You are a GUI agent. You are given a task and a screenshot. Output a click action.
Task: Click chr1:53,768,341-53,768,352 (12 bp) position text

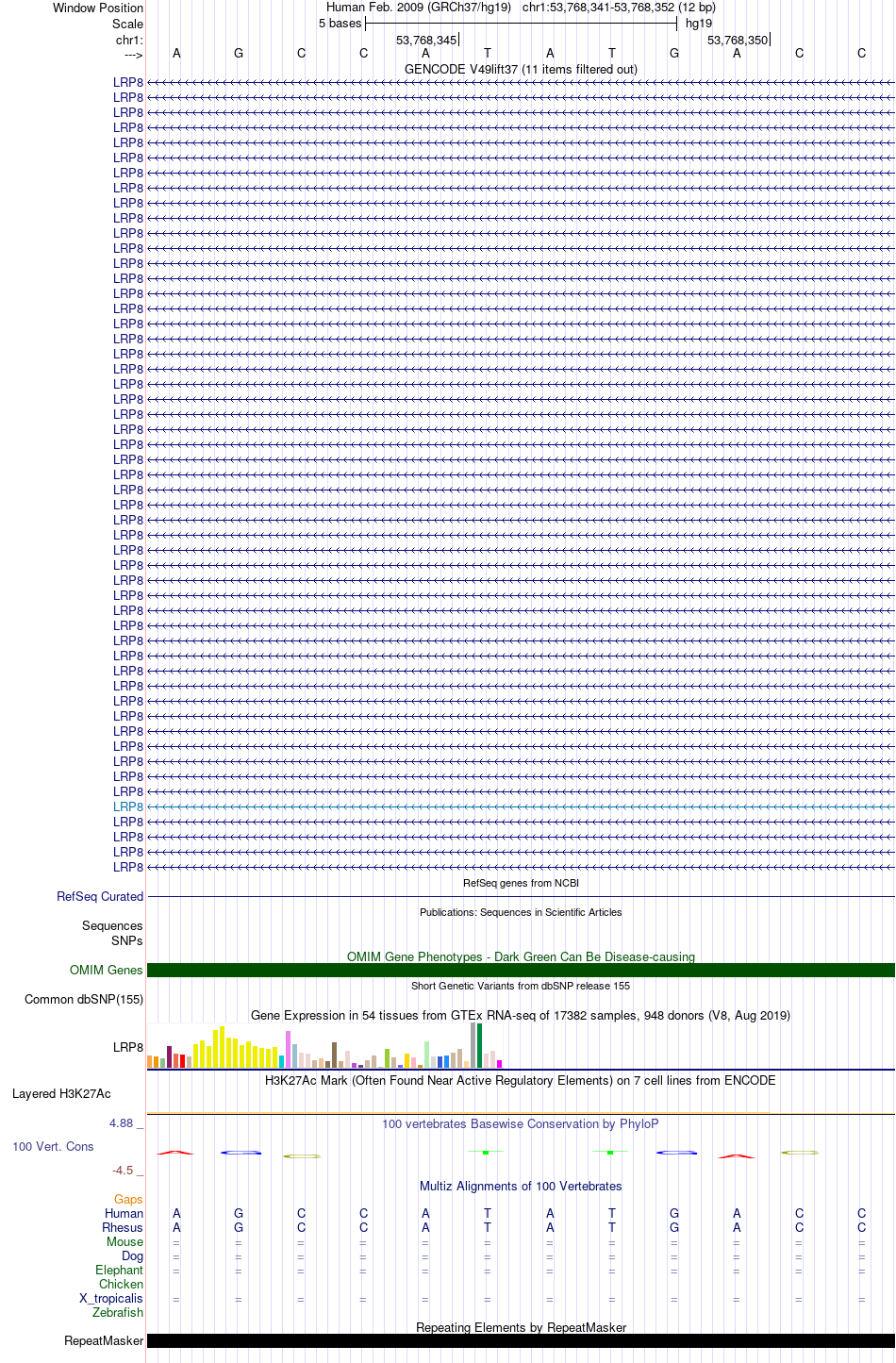[619, 8]
